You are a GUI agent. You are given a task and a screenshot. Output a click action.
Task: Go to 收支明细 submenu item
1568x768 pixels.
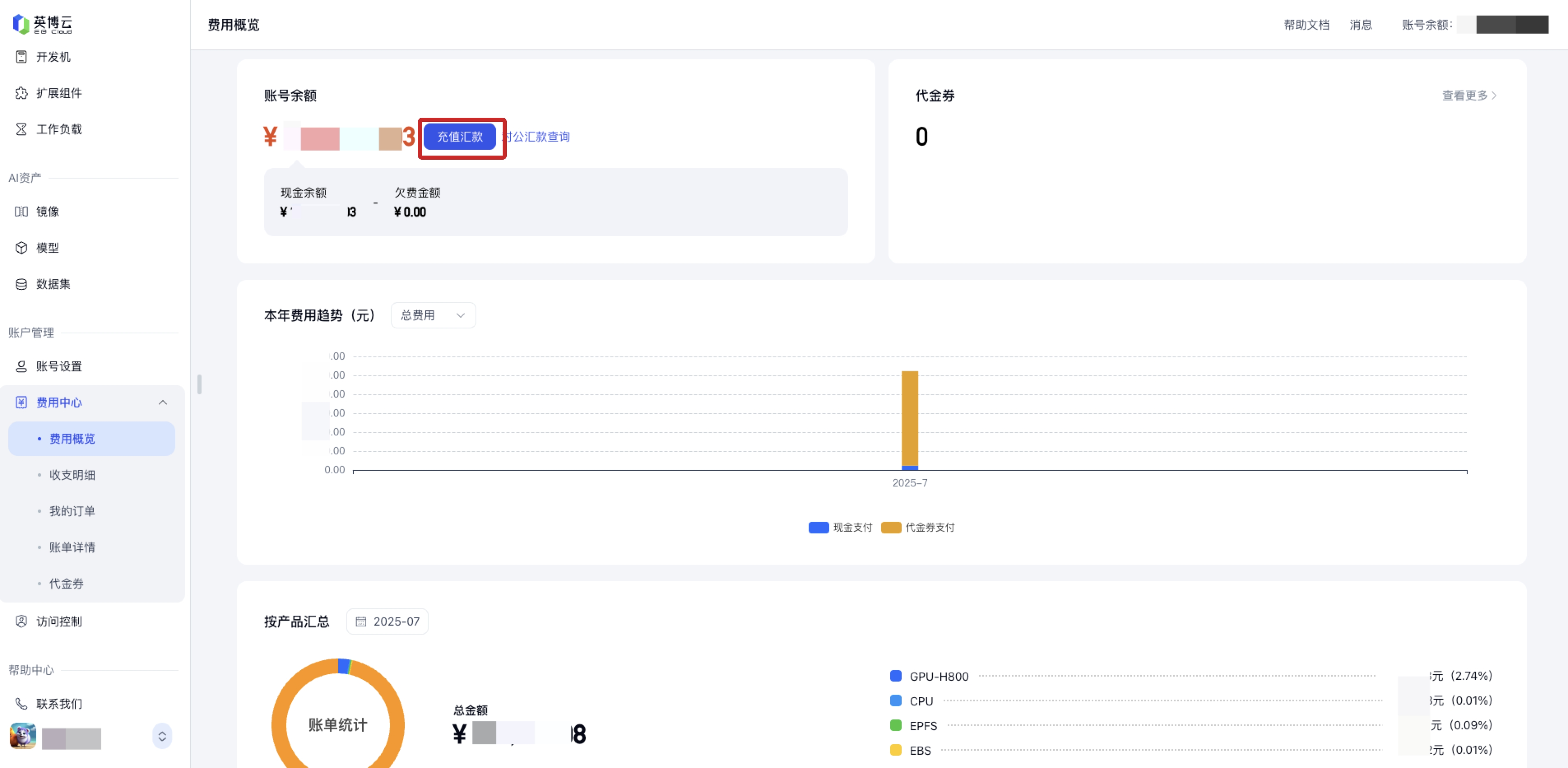(72, 475)
